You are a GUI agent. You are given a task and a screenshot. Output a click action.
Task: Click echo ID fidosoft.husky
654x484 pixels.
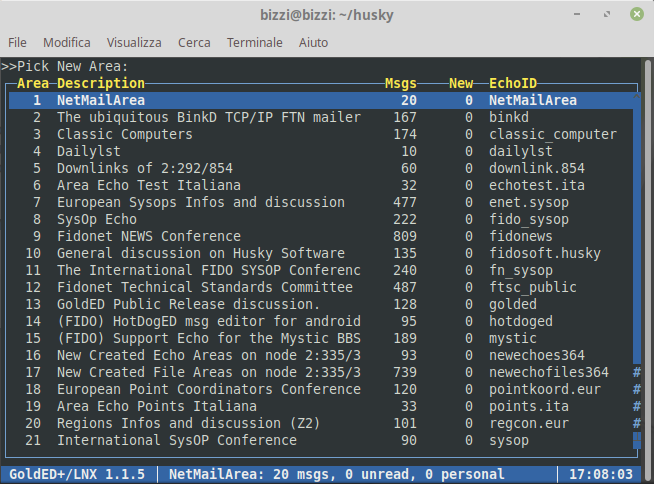pos(545,253)
